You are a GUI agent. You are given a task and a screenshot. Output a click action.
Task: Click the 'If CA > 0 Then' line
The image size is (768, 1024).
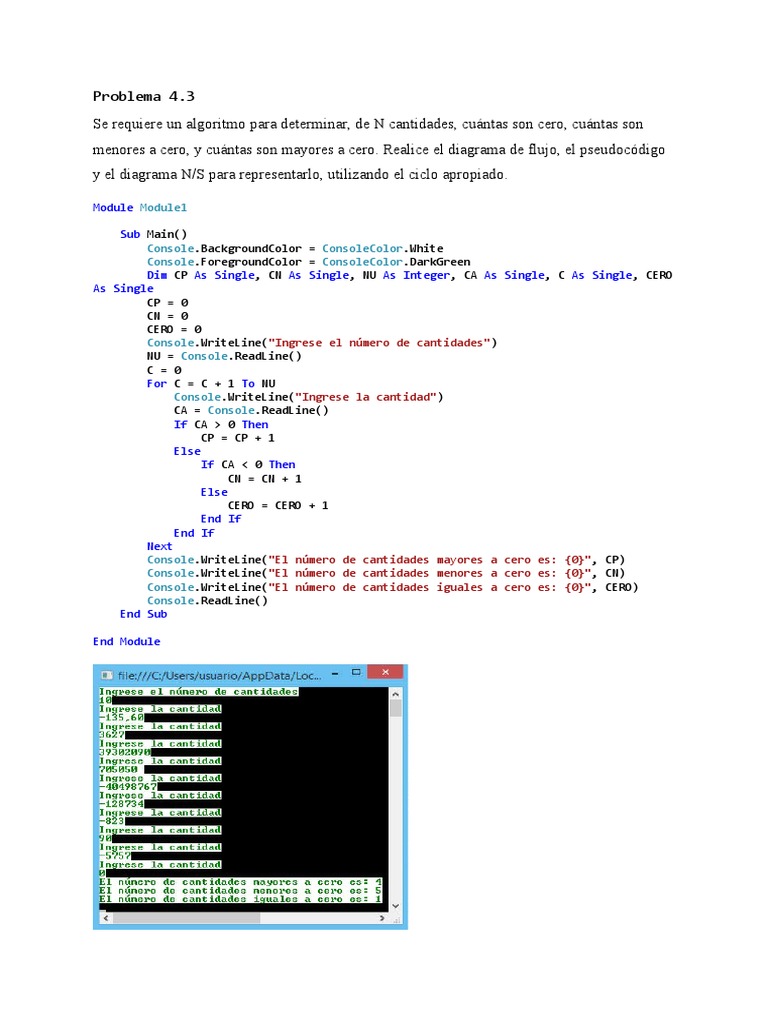pyautogui.click(x=221, y=424)
